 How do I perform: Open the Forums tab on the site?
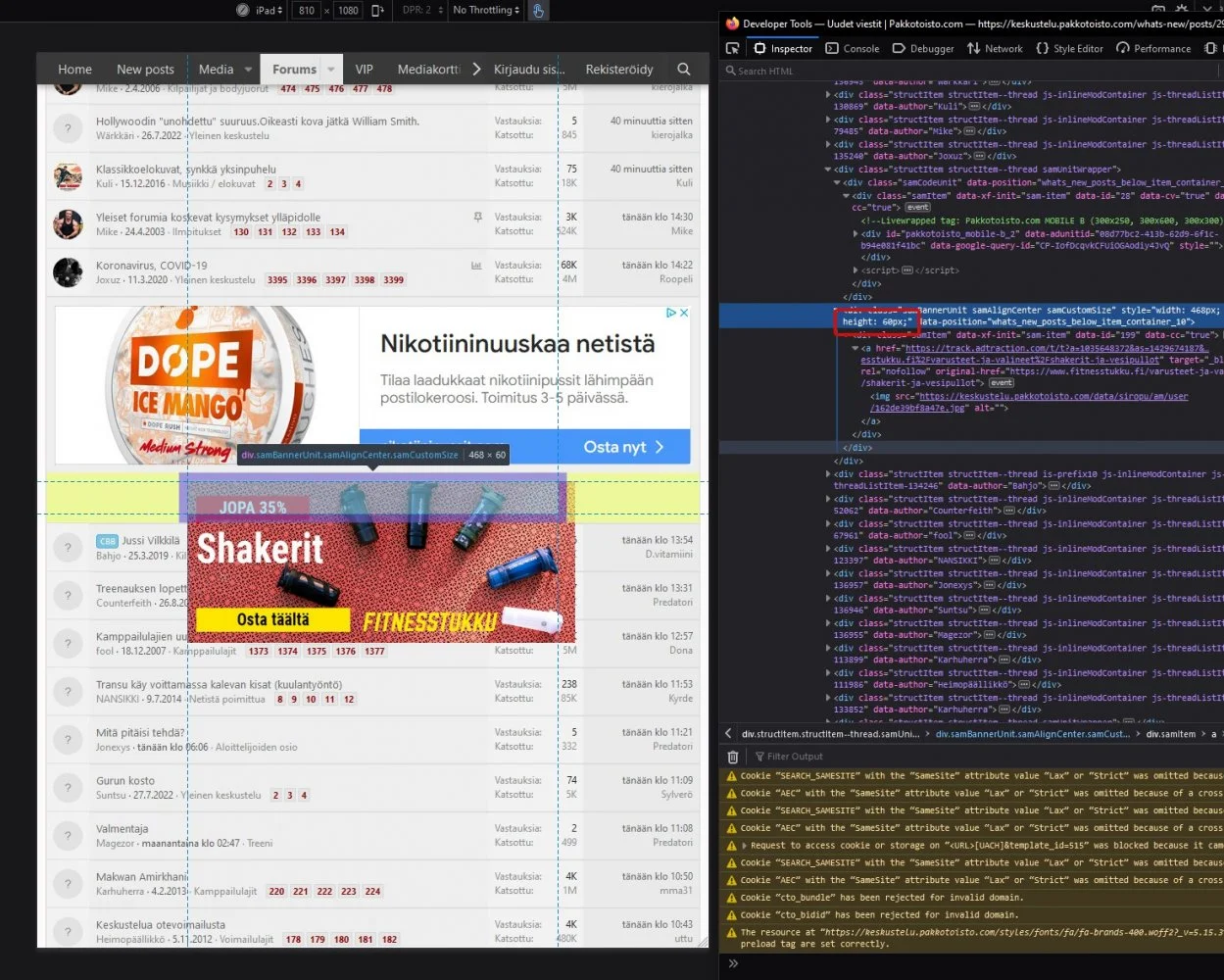pos(292,69)
